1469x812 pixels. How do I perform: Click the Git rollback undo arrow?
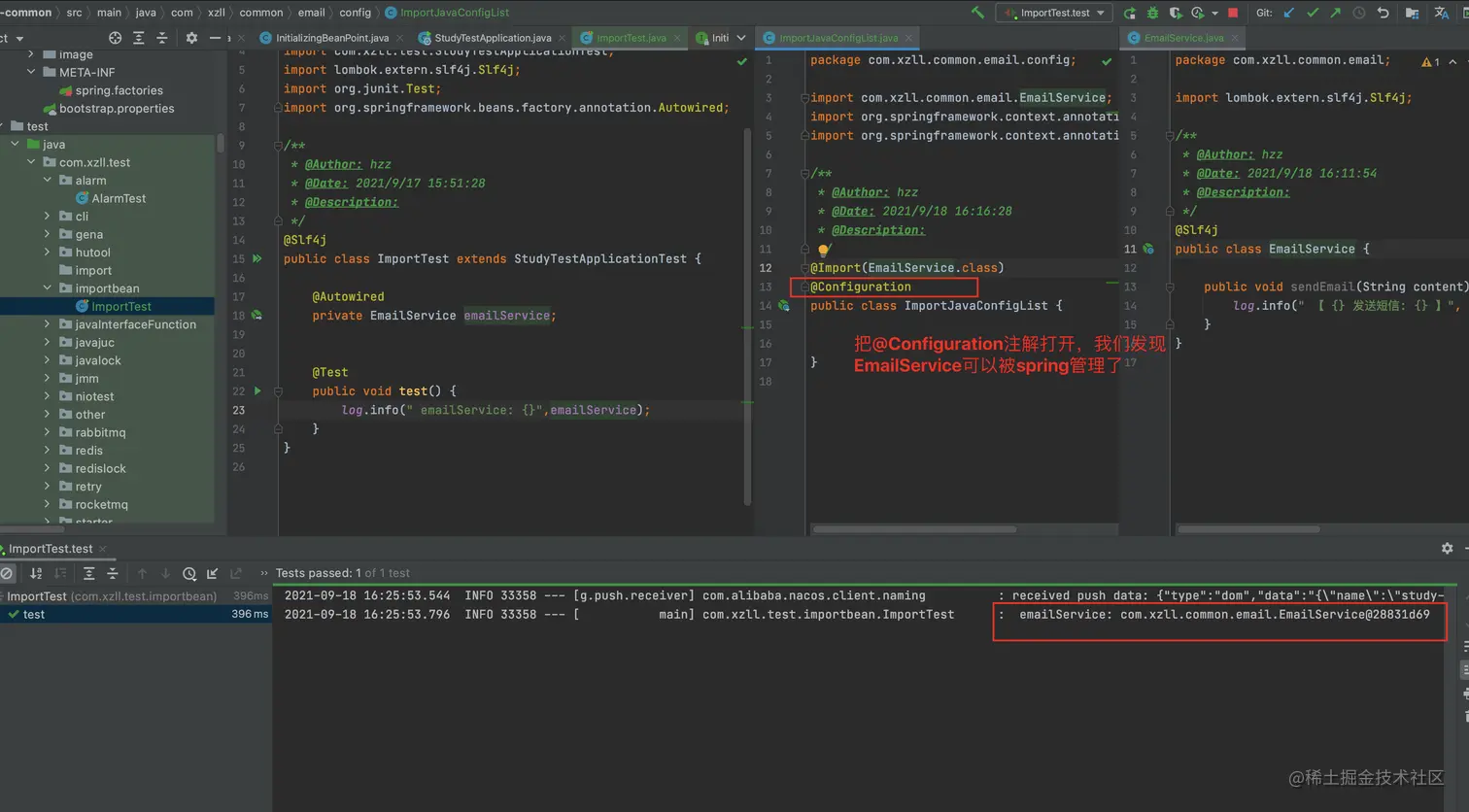pos(1383,13)
